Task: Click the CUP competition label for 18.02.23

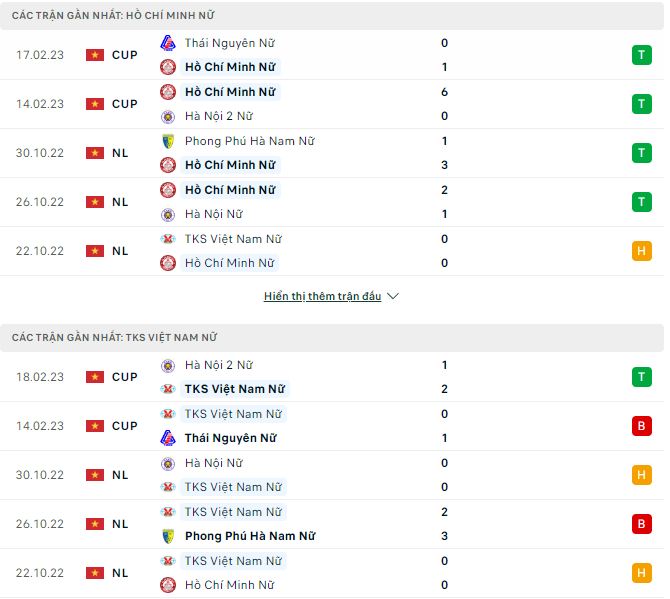Action: [125, 377]
